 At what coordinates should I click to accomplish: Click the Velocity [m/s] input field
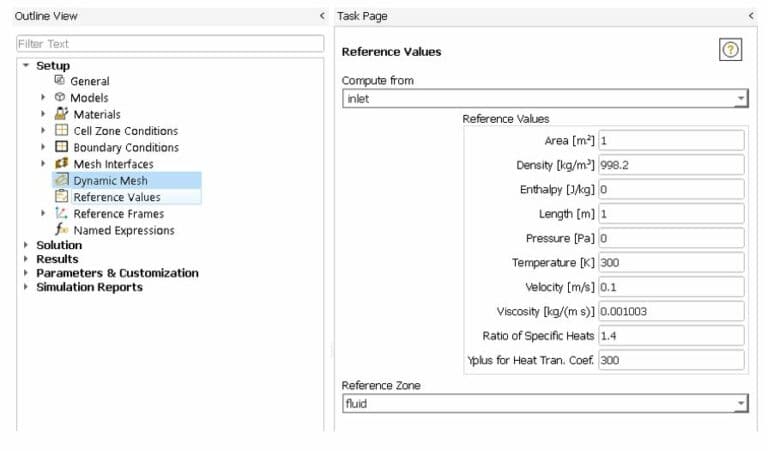coord(670,287)
